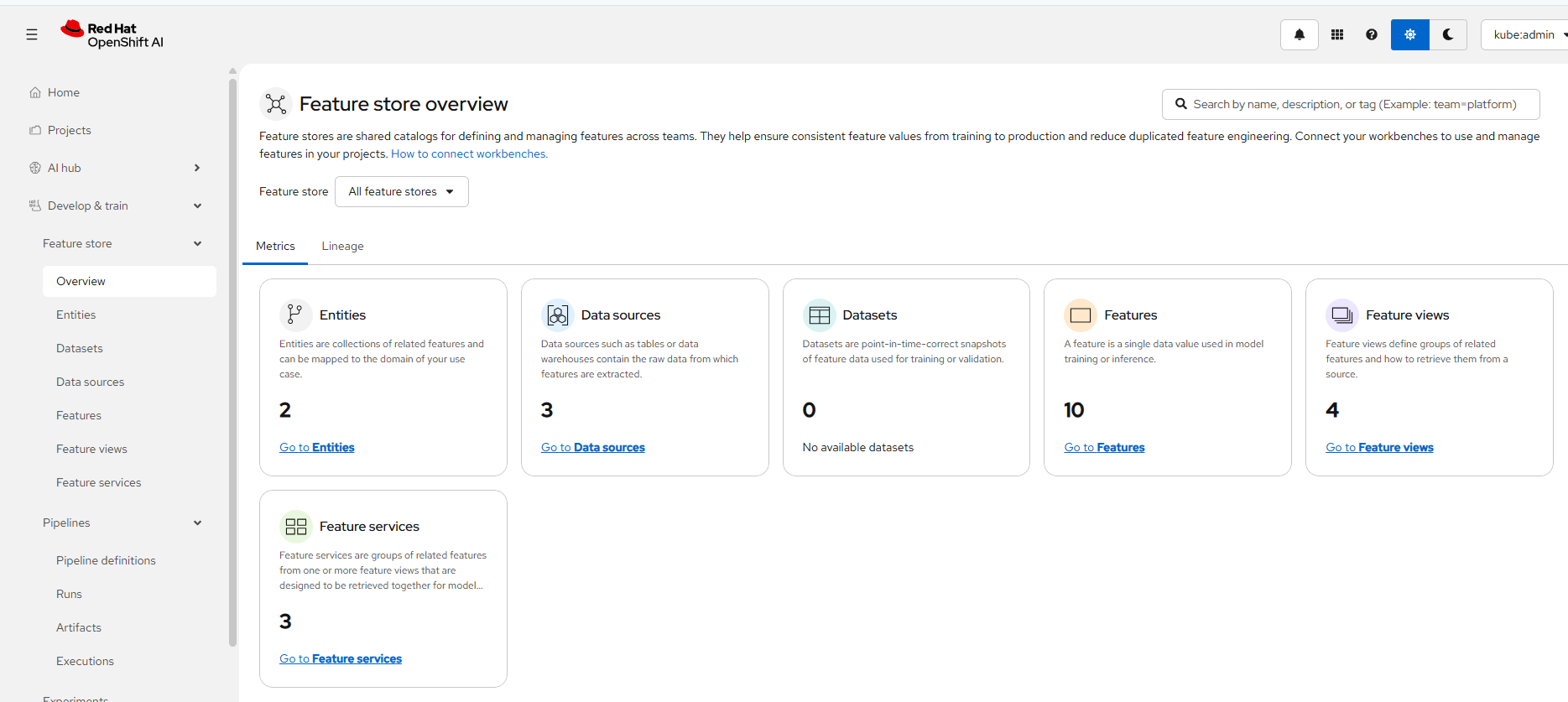Open Feature views in the sidebar
This screenshot has height=702, width=1568.
coord(129,449)
